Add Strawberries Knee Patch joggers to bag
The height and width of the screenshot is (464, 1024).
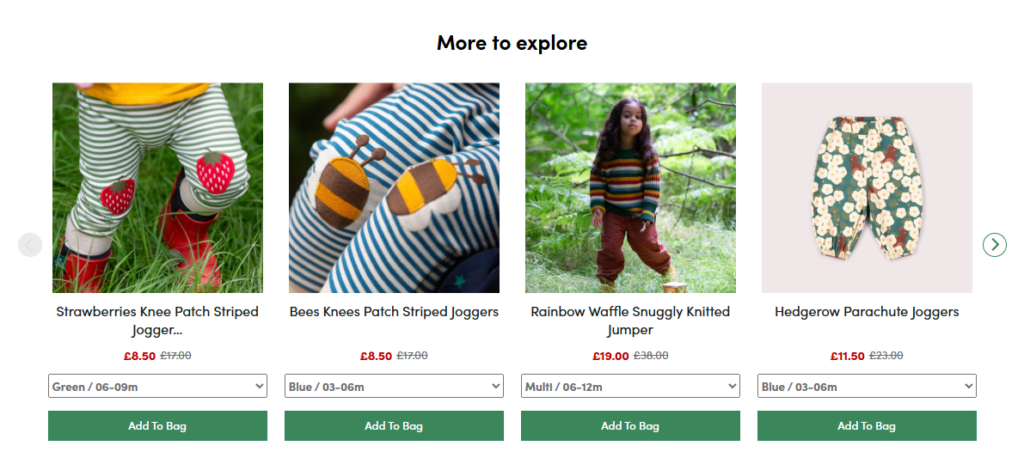pos(157,426)
